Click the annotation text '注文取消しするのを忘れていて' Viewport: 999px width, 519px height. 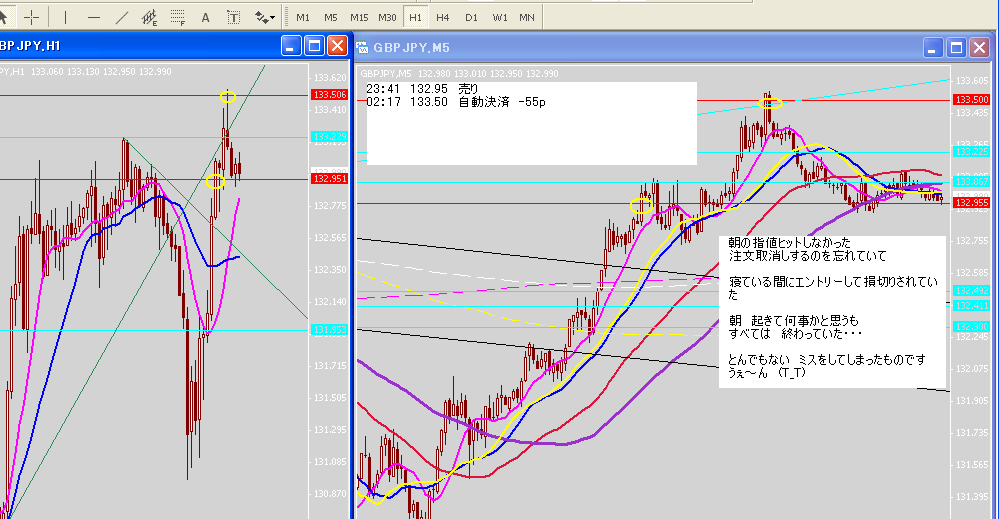click(807, 256)
